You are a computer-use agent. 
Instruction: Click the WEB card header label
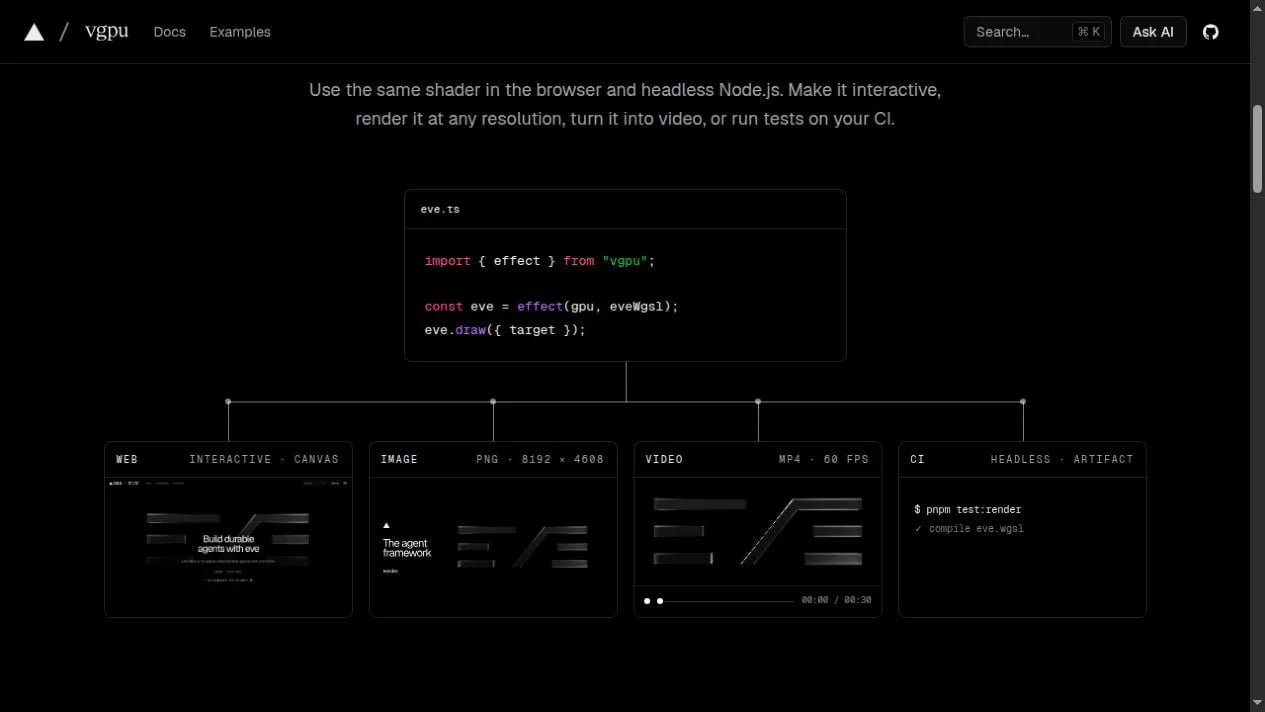127,459
